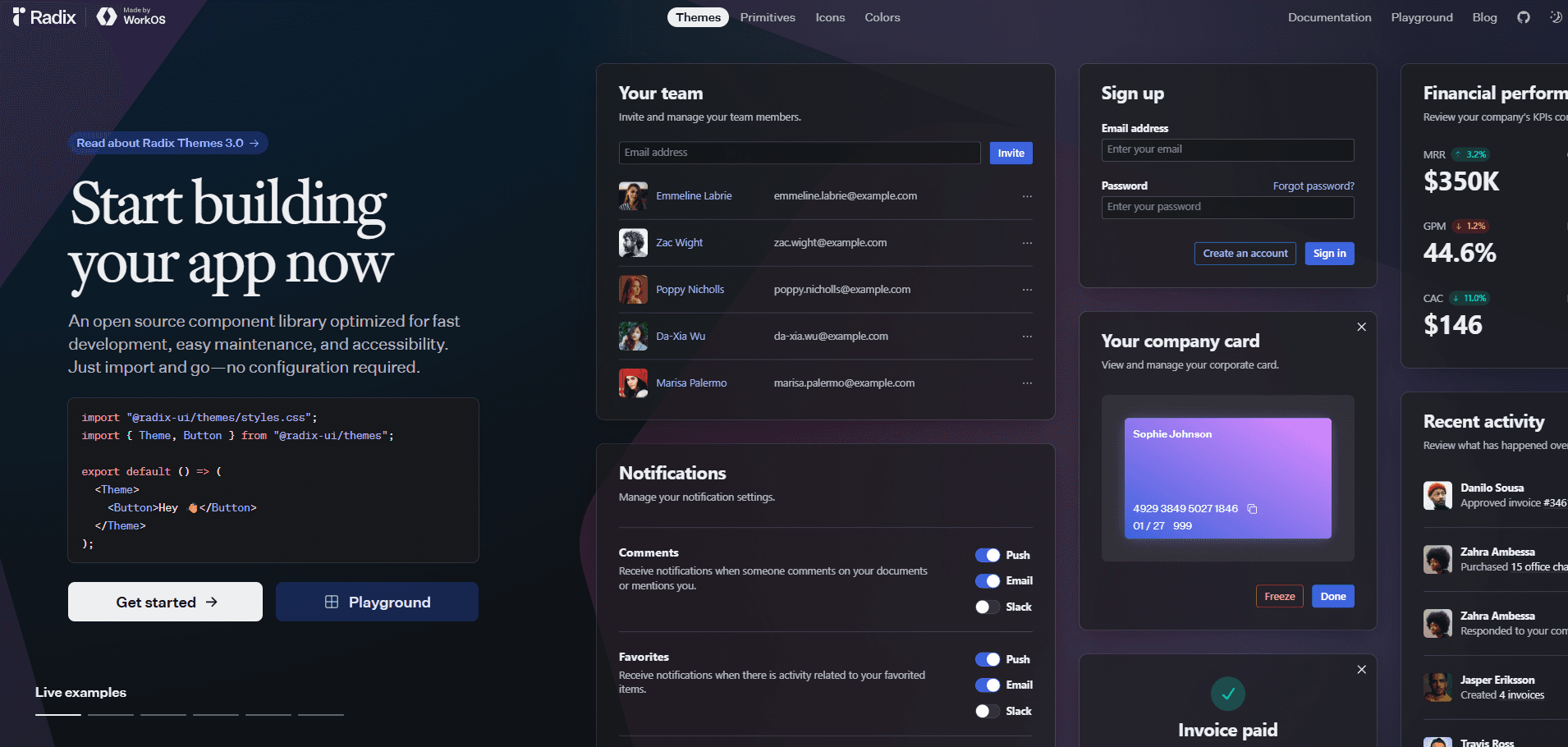
Task: Click the green checkmark on Invoice paid card
Action: pos(1228,694)
